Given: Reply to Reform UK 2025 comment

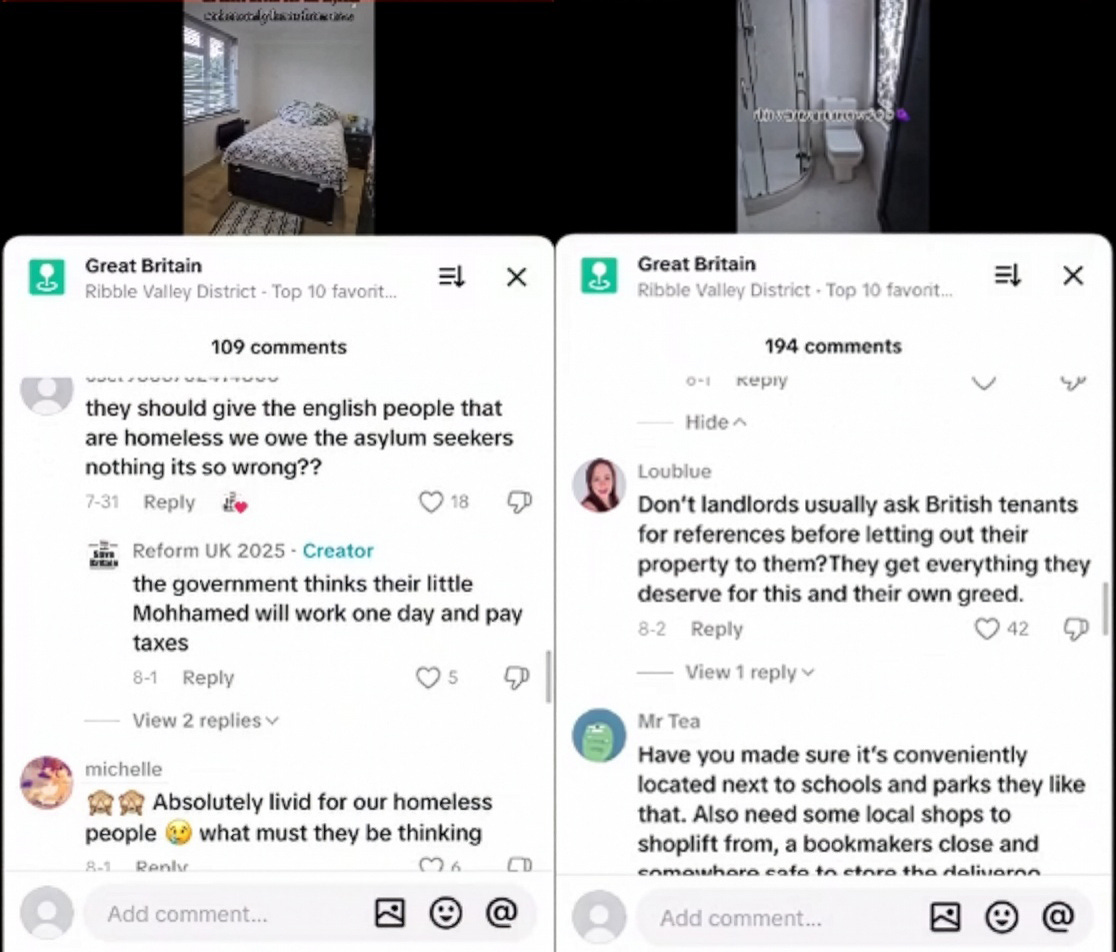Looking at the screenshot, I should coord(208,677).
